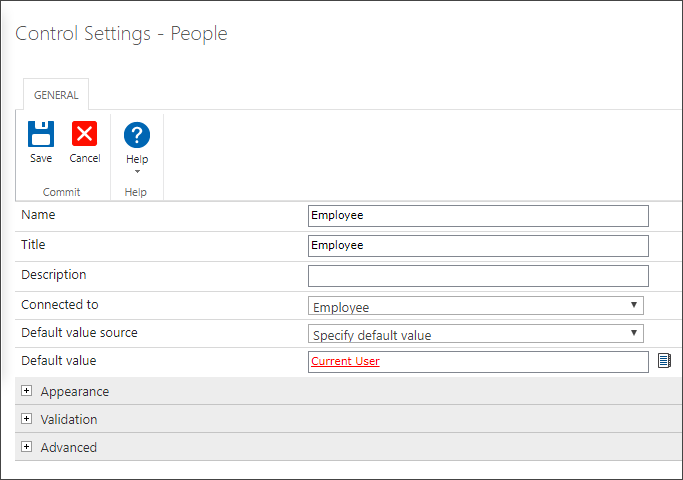Click into the empty Description field

click(x=478, y=276)
